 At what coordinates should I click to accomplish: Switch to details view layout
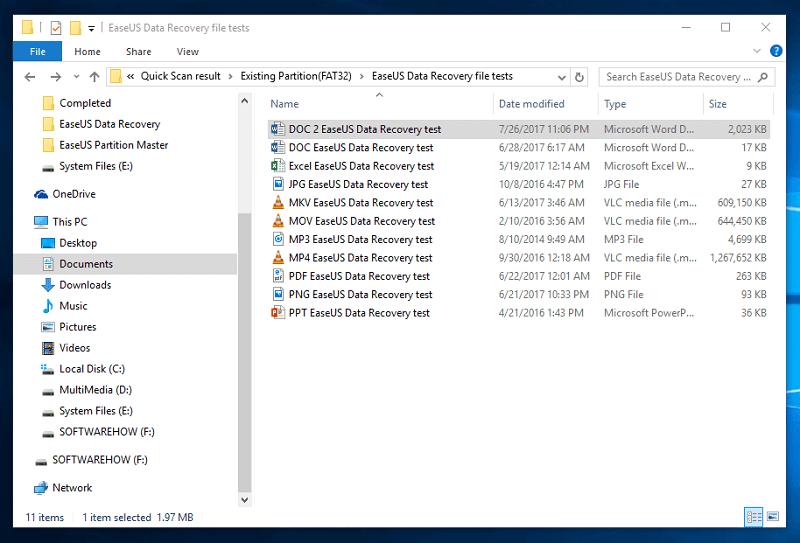753,517
